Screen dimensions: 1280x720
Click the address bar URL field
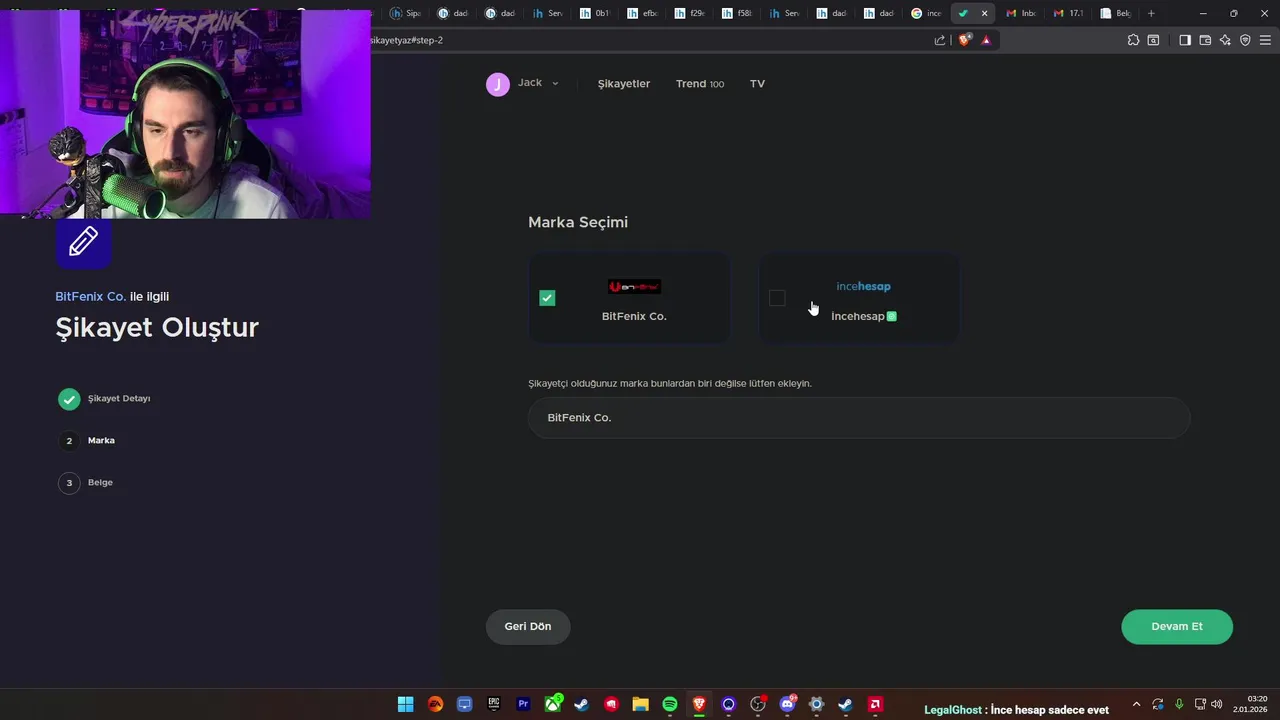650,40
